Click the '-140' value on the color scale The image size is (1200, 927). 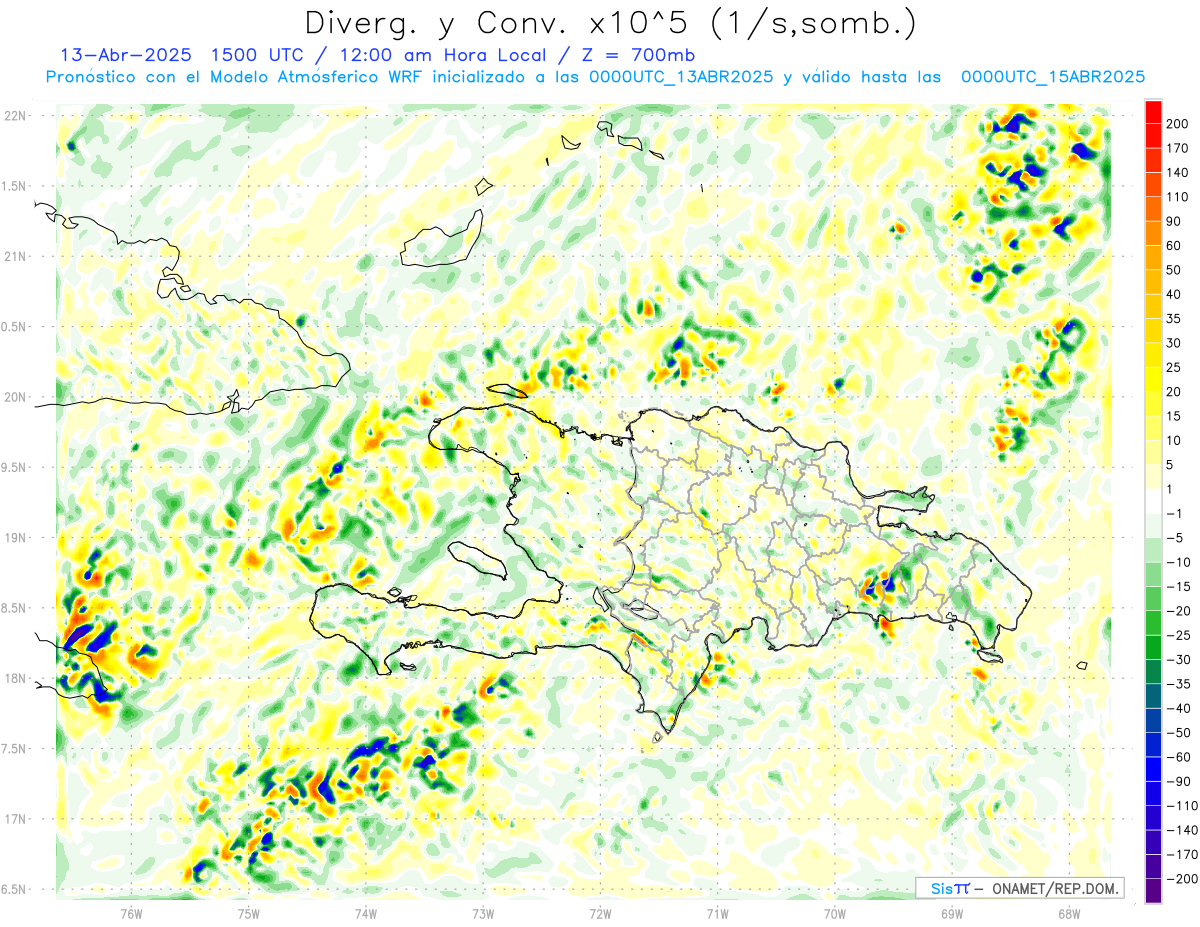[x=1181, y=831]
